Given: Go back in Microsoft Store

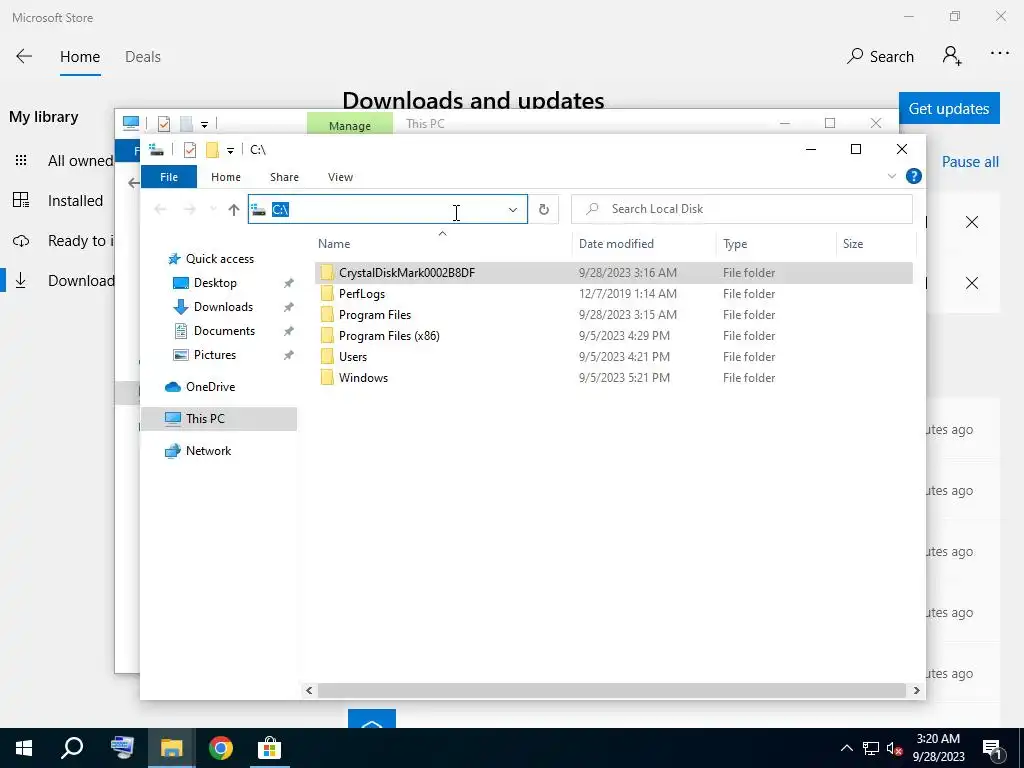Looking at the screenshot, I should (24, 56).
